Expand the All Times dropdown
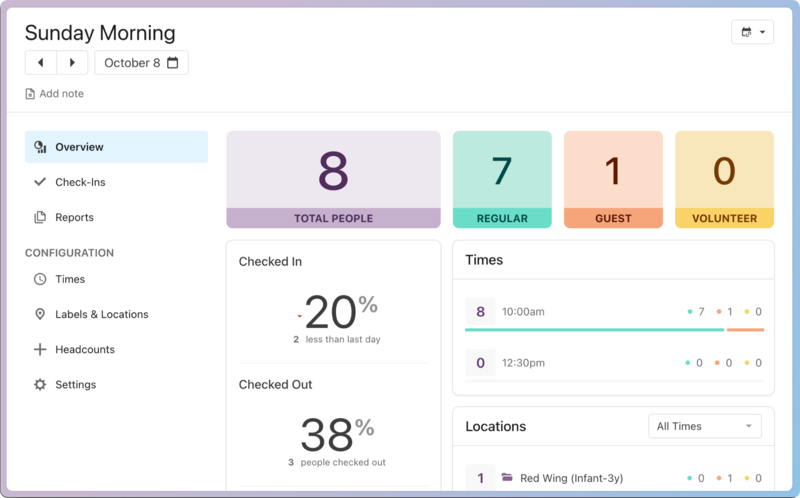The image size is (800, 498). click(704, 426)
